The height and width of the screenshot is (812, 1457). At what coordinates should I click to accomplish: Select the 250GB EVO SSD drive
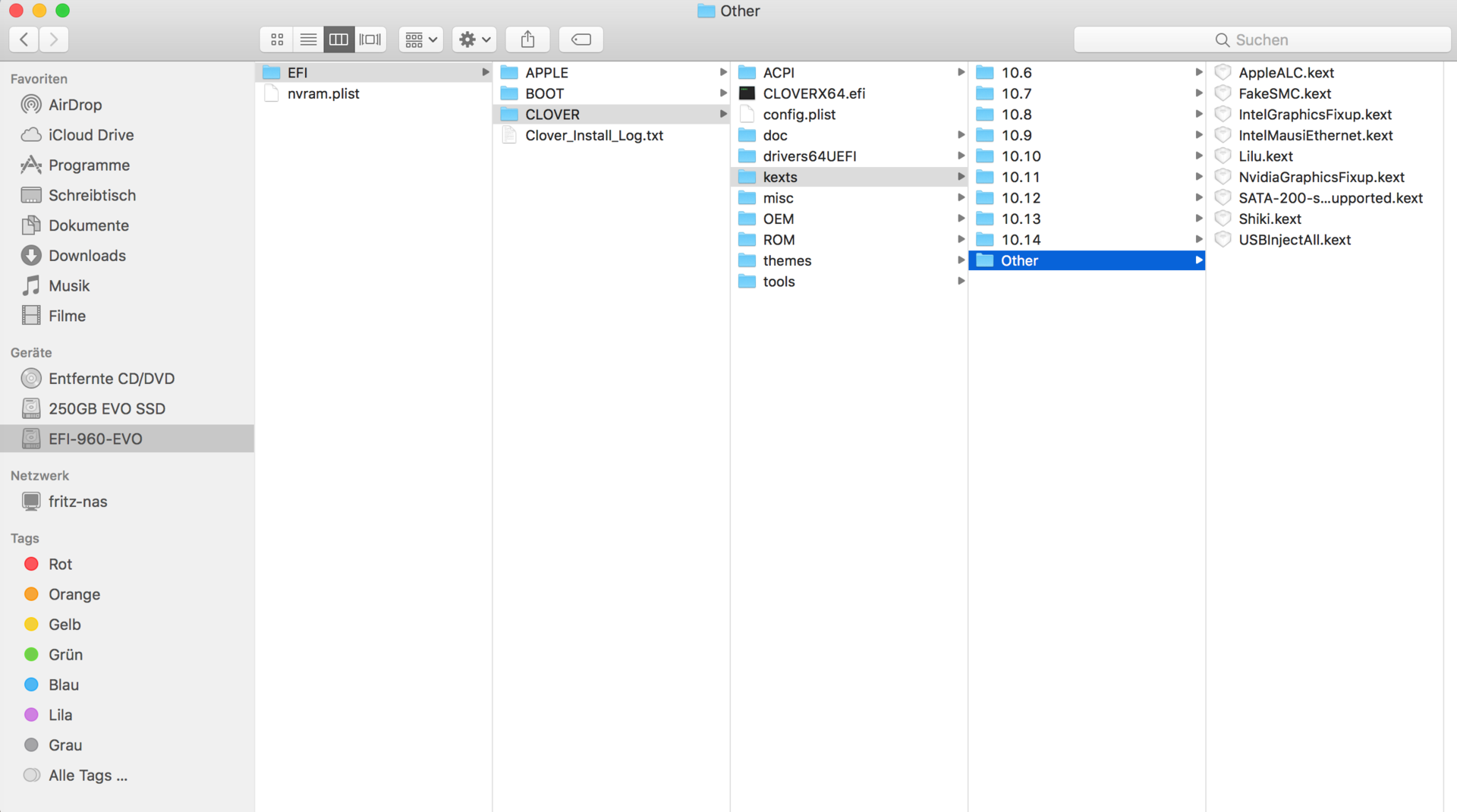127,409
